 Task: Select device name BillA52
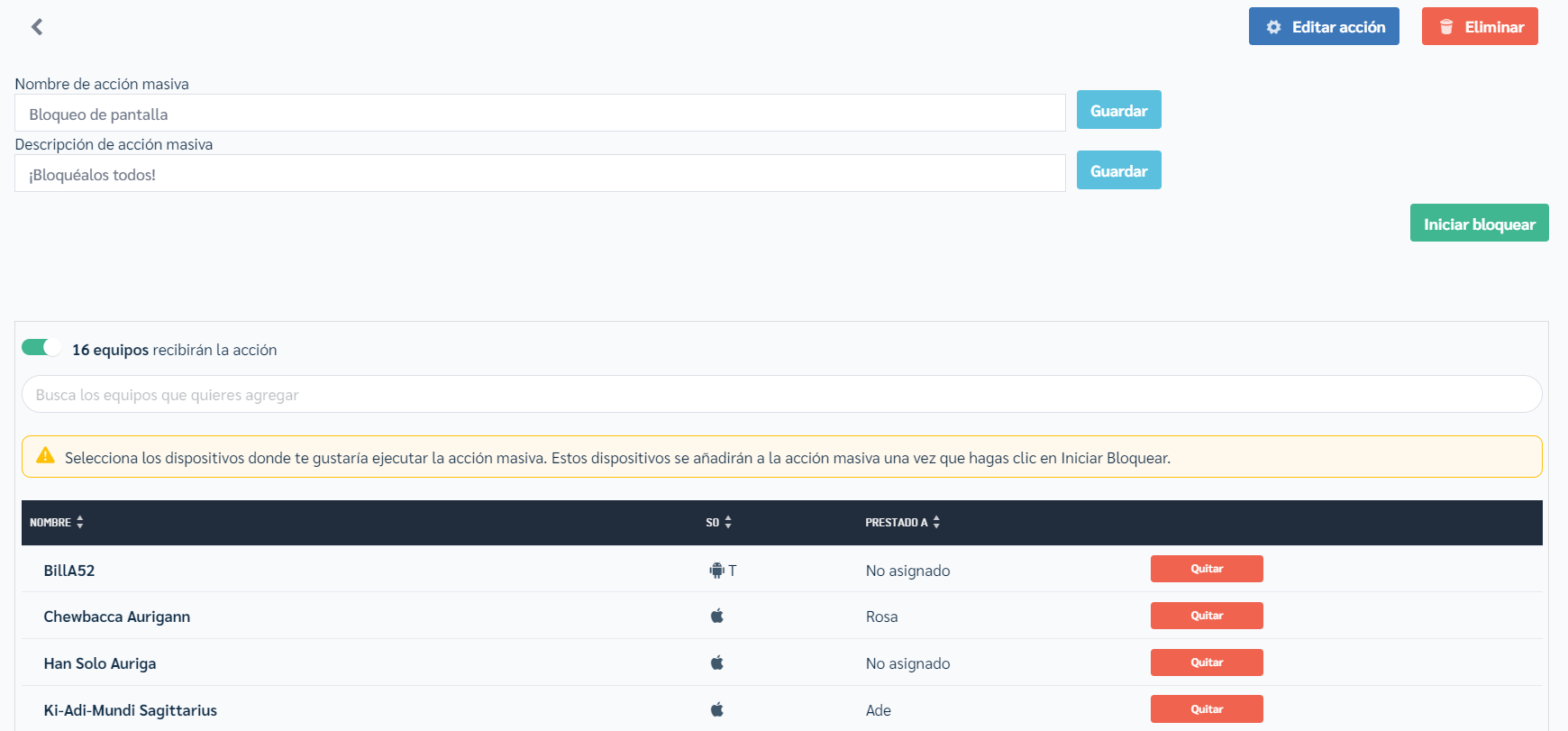click(69, 571)
